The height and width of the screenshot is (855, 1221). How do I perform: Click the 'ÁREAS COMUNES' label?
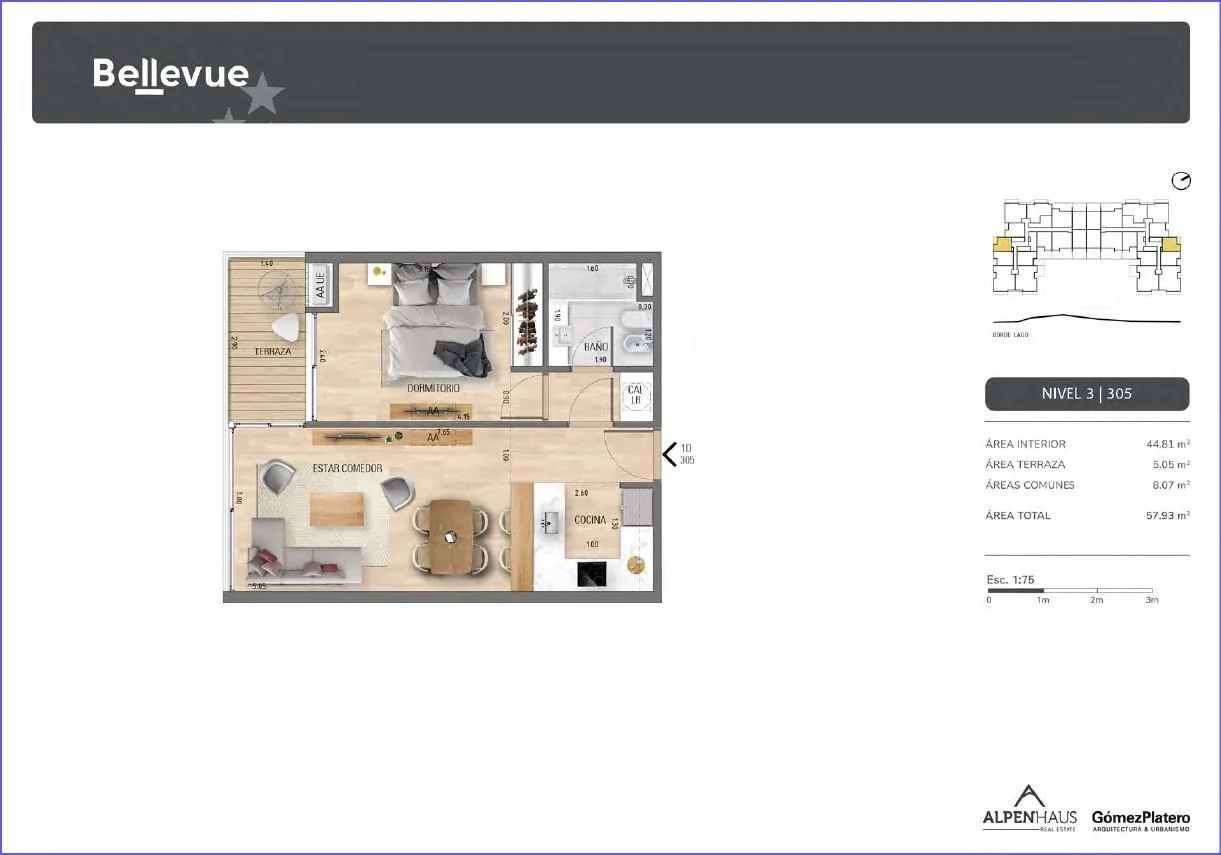pos(1030,485)
